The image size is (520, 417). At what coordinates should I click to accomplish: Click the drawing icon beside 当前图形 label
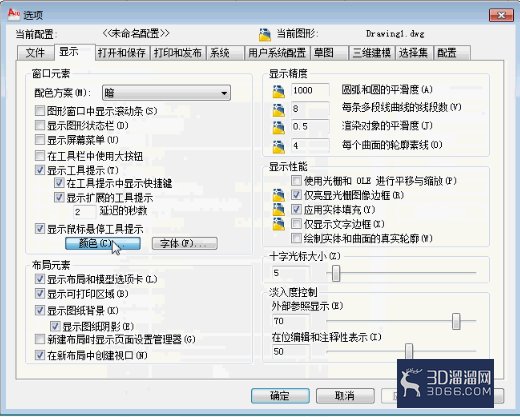pyautogui.click(x=265, y=35)
